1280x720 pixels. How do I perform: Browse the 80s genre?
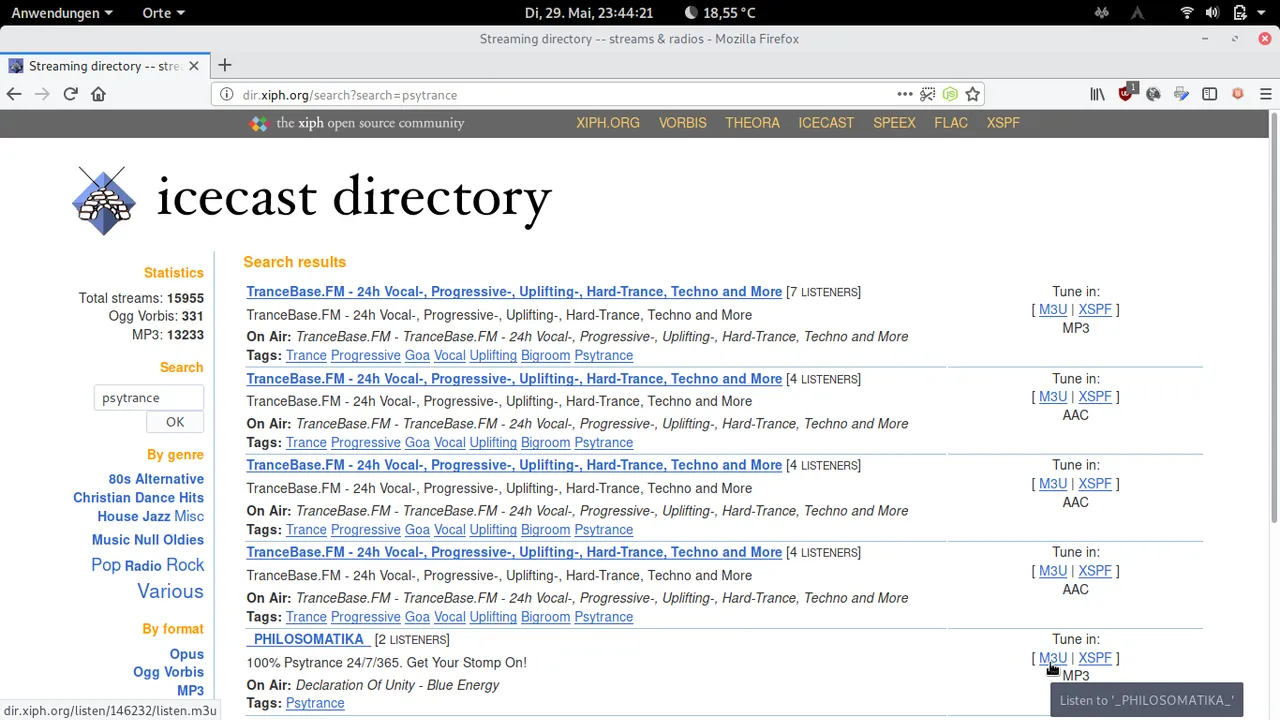[x=119, y=479]
